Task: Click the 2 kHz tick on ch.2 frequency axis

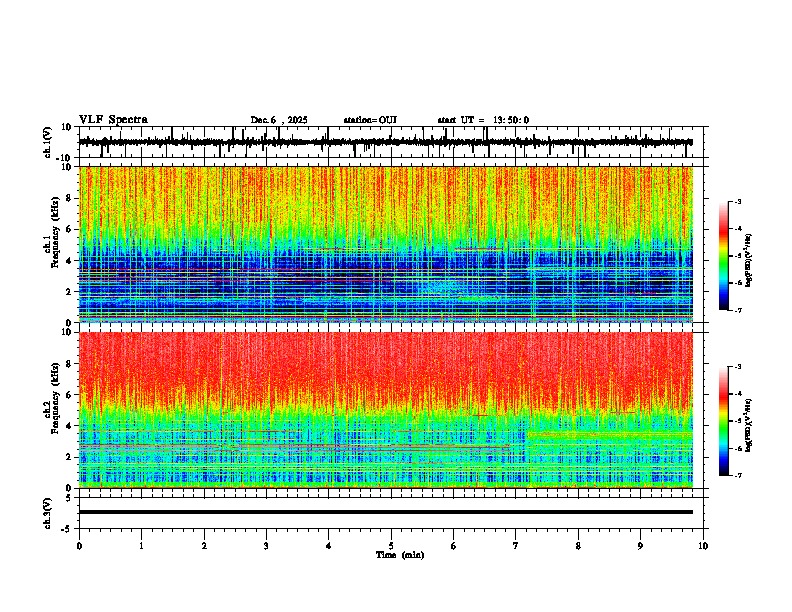Action: click(69, 457)
